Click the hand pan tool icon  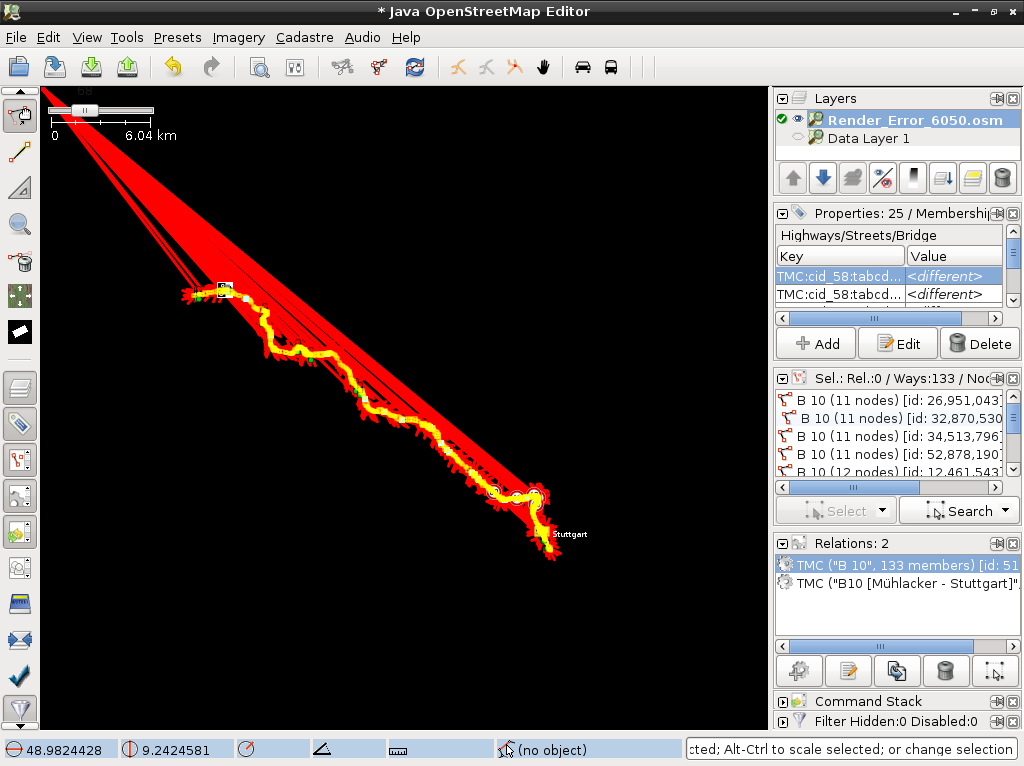click(544, 67)
